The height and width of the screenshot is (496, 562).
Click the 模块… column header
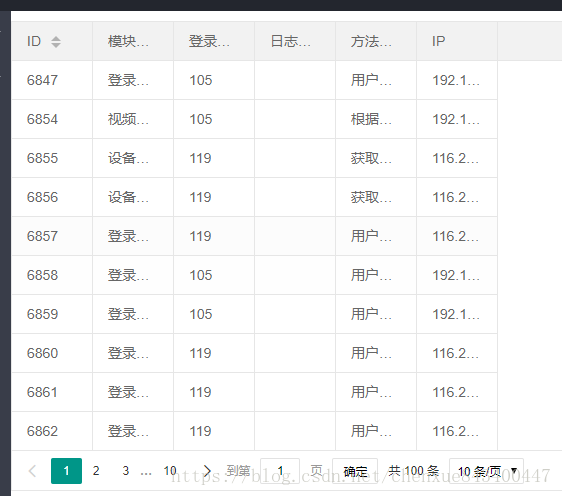click(133, 41)
